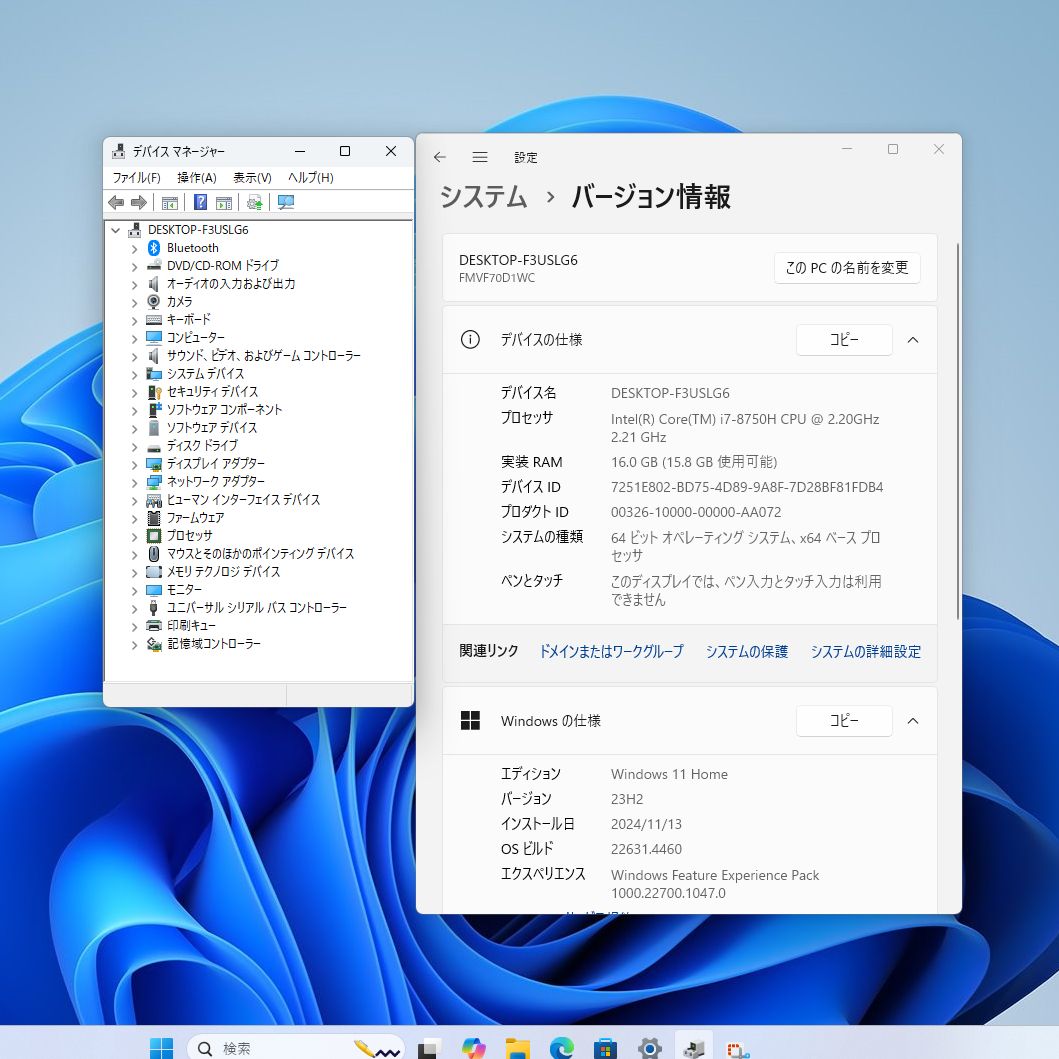Expand the DVD/CD-ROM ドライブ node

point(134,266)
